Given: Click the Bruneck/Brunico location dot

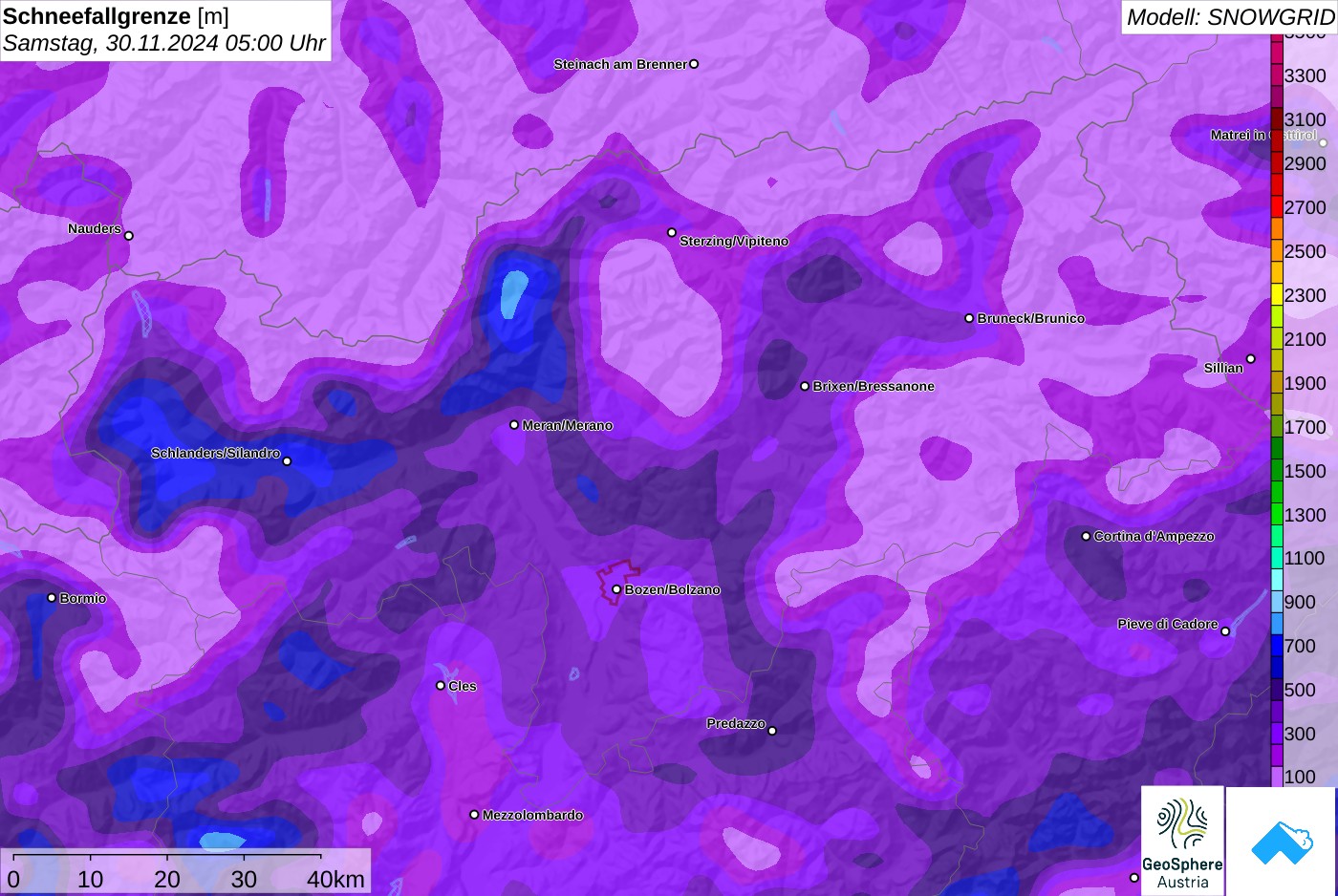Looking at the screenshot, I should 969,318.
